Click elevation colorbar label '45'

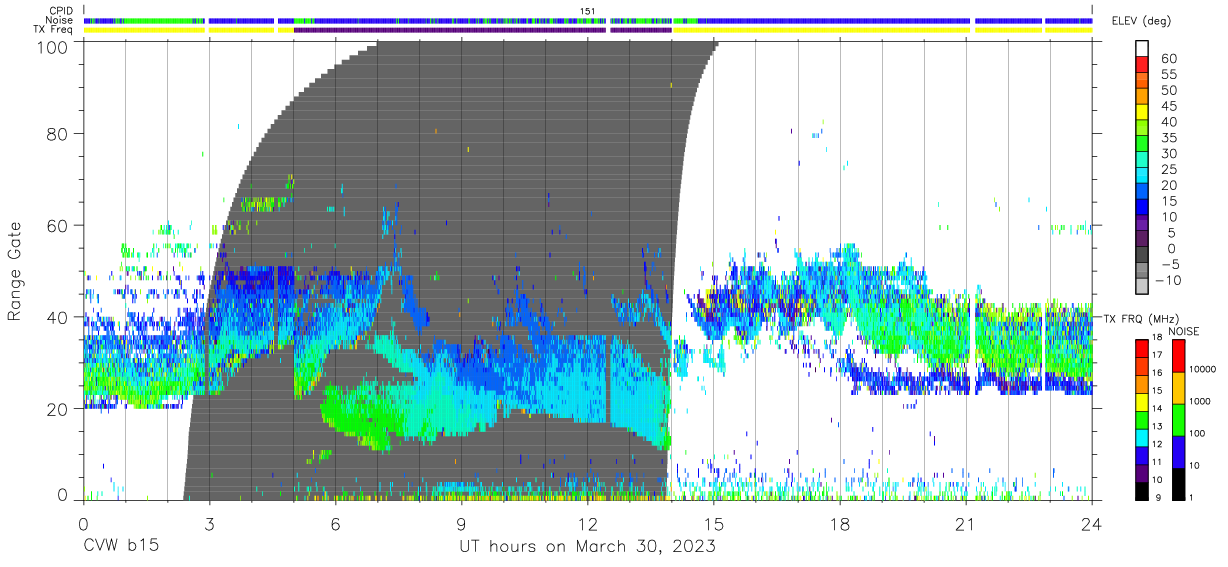(x=1169, y=106)
